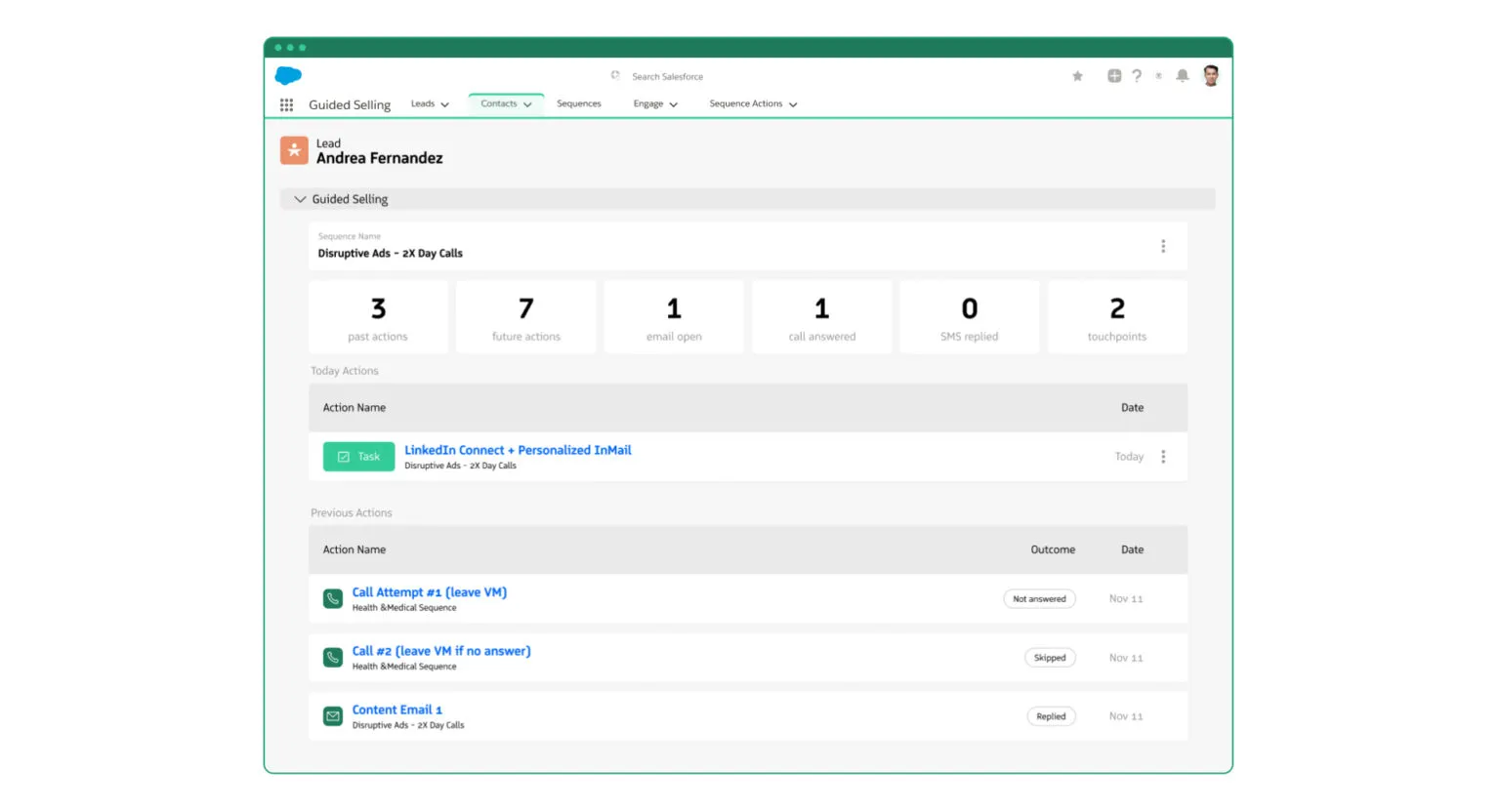Image resolution: width=1500 pixels, height=812 pixels.
Task: Open the user profile avatar
Action: tap(1211, 76)
